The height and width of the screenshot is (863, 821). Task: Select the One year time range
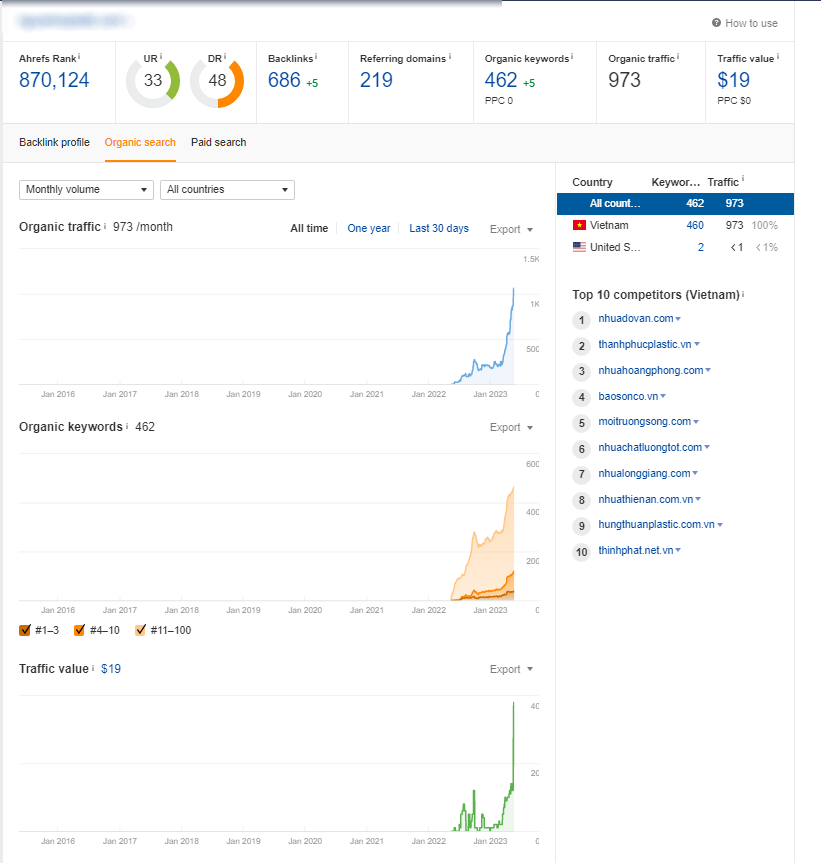coord(368,229)
